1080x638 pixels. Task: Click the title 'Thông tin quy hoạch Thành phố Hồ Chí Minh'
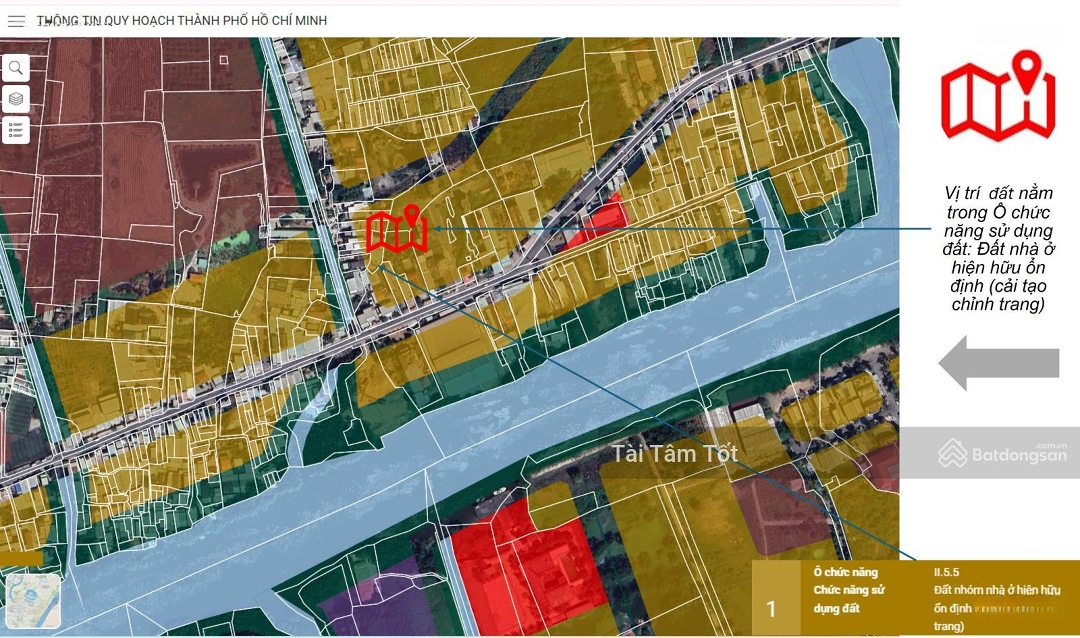click(181, 21)
